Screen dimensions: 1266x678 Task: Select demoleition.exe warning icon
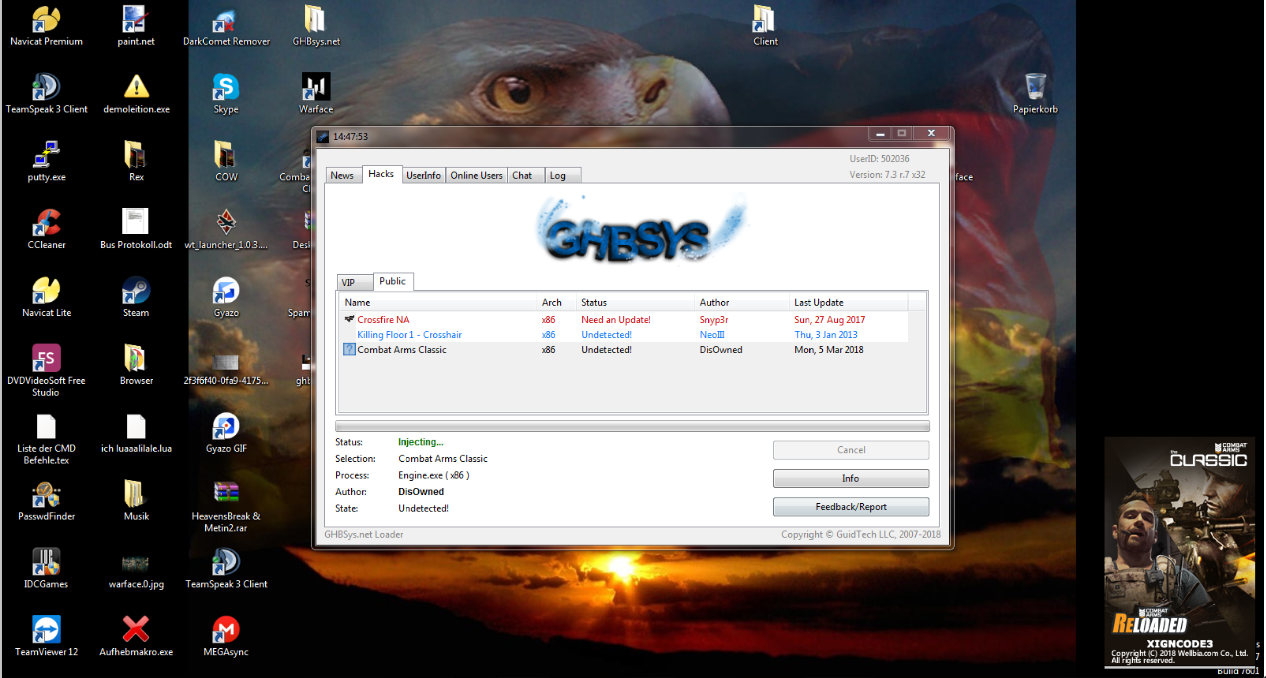click(136, 94)
